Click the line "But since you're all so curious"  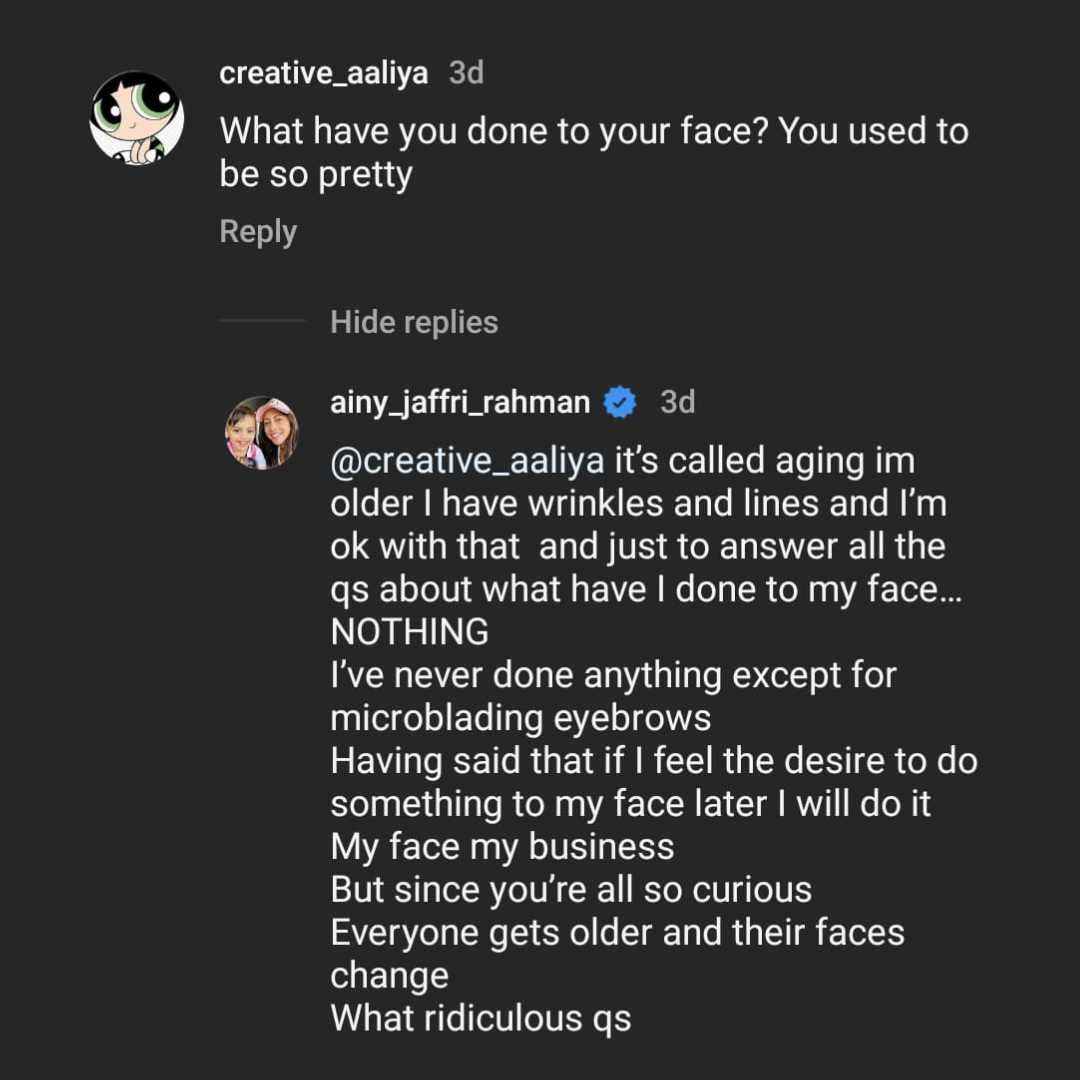click(x=571, y=890)
